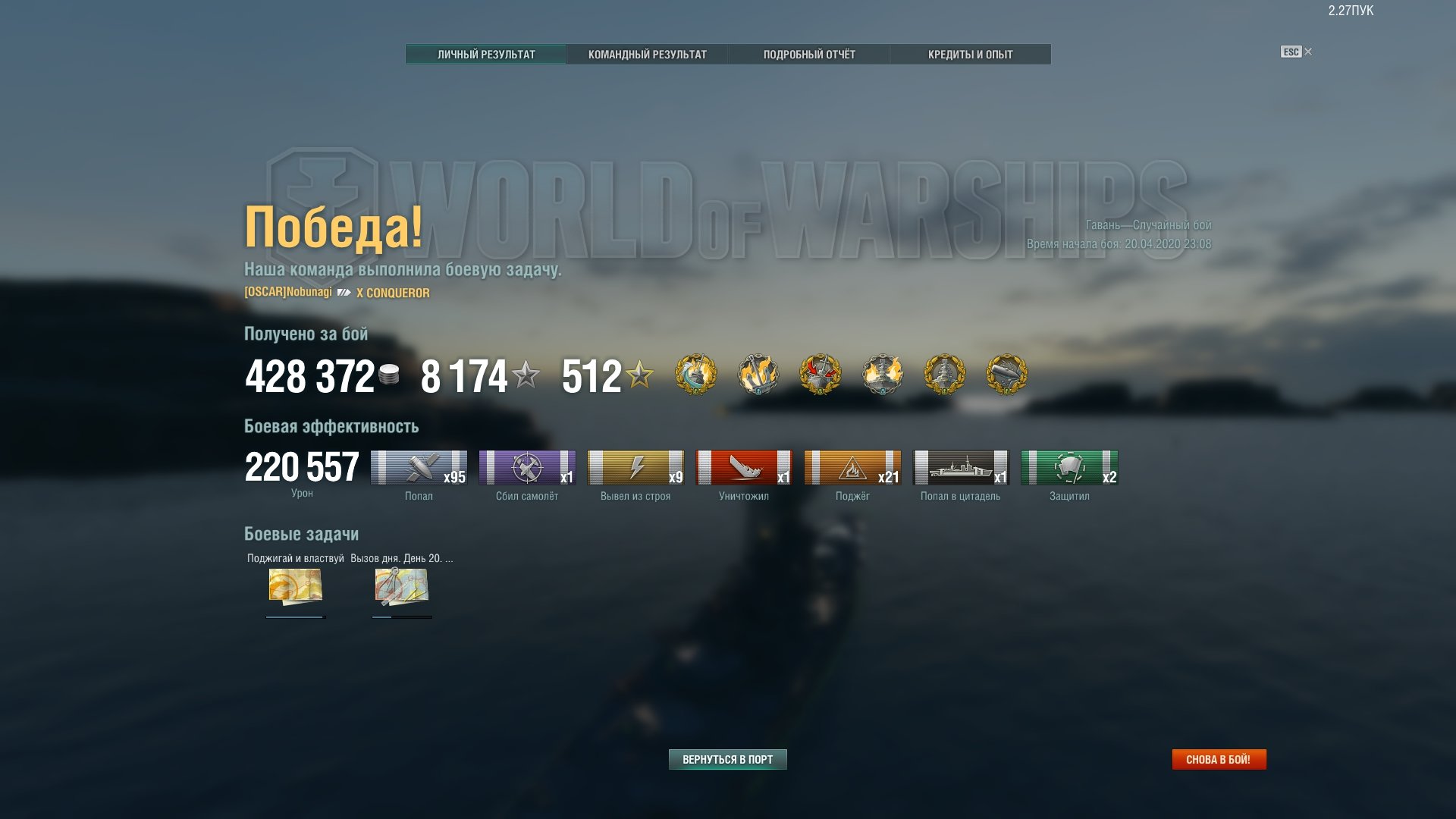Close the results screen with ESC
This screenshot has width=1456, height=819.
point(1296,52)
